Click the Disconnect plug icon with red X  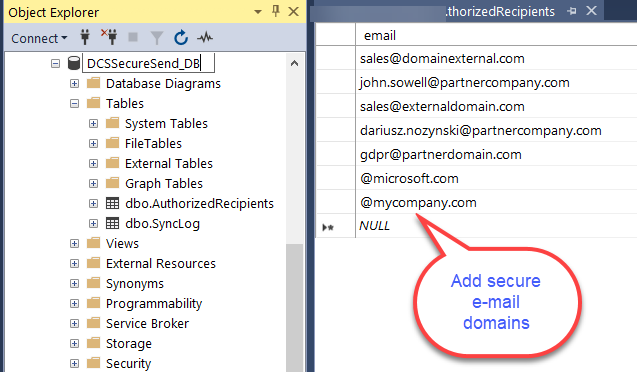[x=109, y=37]
